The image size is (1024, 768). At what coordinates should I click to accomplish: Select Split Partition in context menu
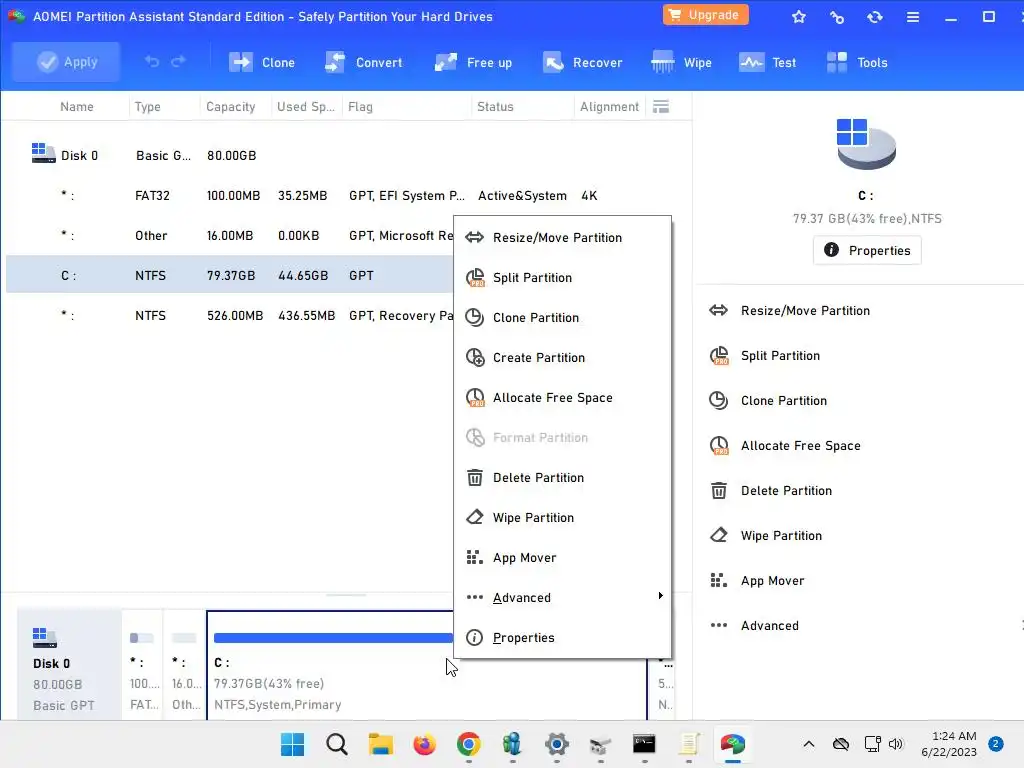click(x=562, y=278)
